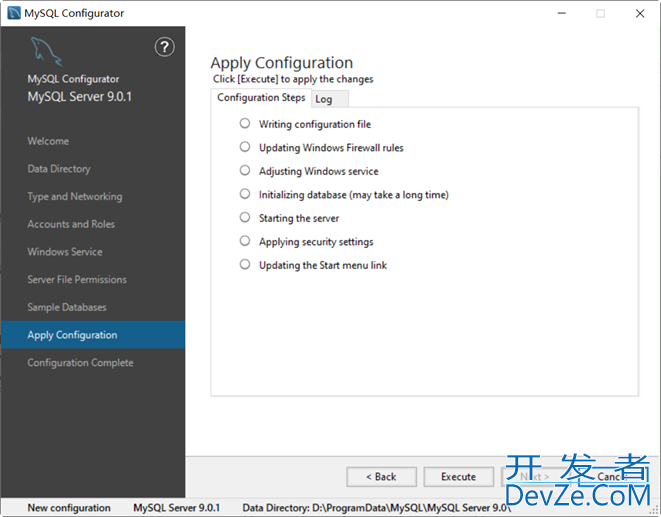This screenshot has height=517, width=661.
Task: Select the Updating the Start menu link indicator
Action: click(245, 264)
